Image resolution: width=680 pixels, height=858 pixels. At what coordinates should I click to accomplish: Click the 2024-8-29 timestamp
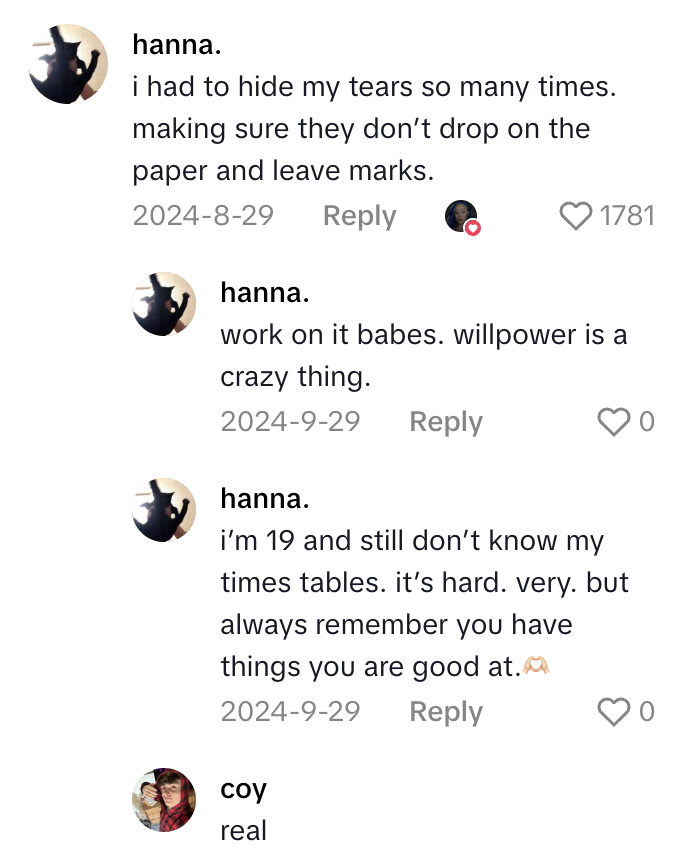203,216
